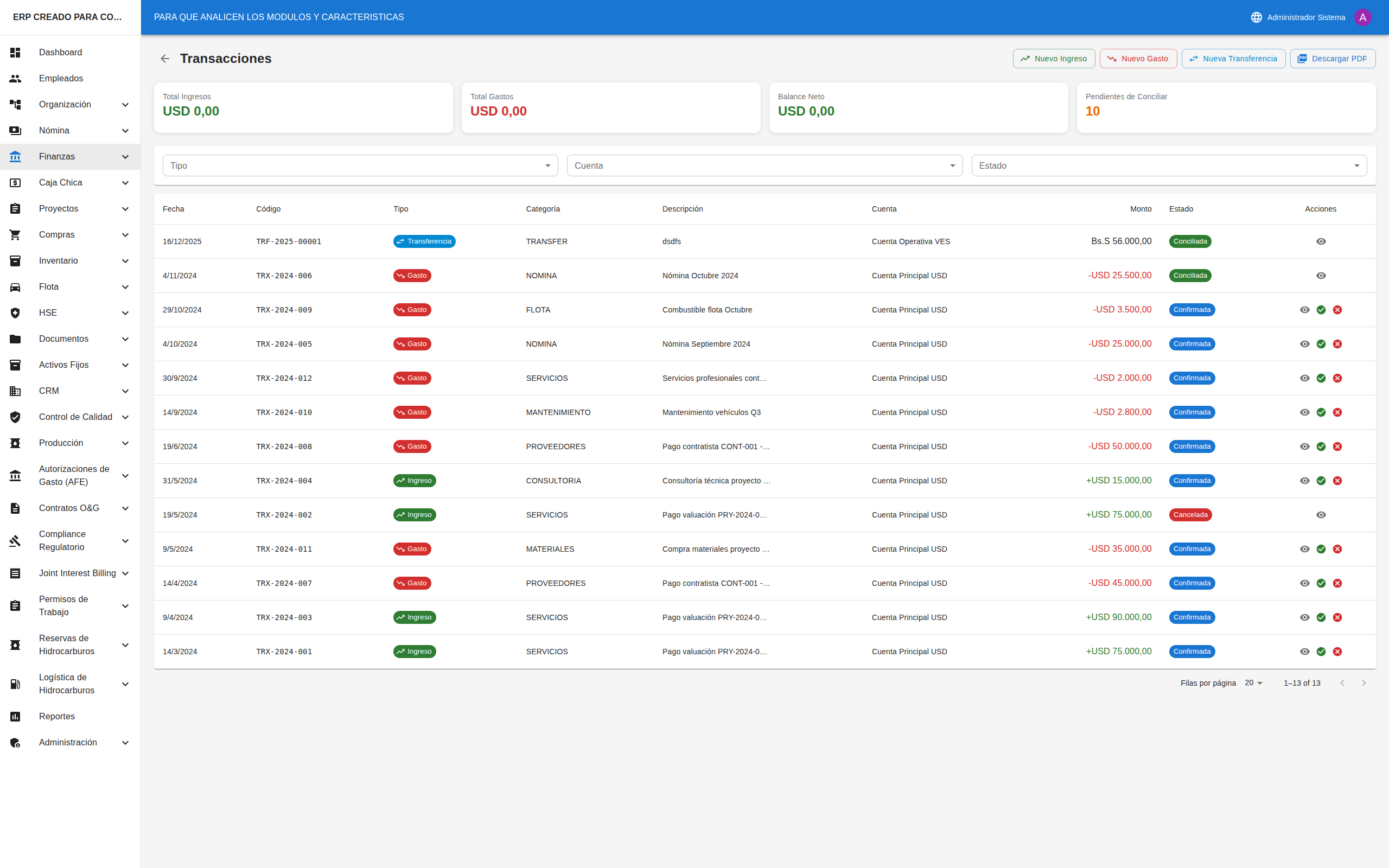1389x868 pixels.
Task: View details of transfer TRF-2025-00001
Action: [x=1321, y=242]
